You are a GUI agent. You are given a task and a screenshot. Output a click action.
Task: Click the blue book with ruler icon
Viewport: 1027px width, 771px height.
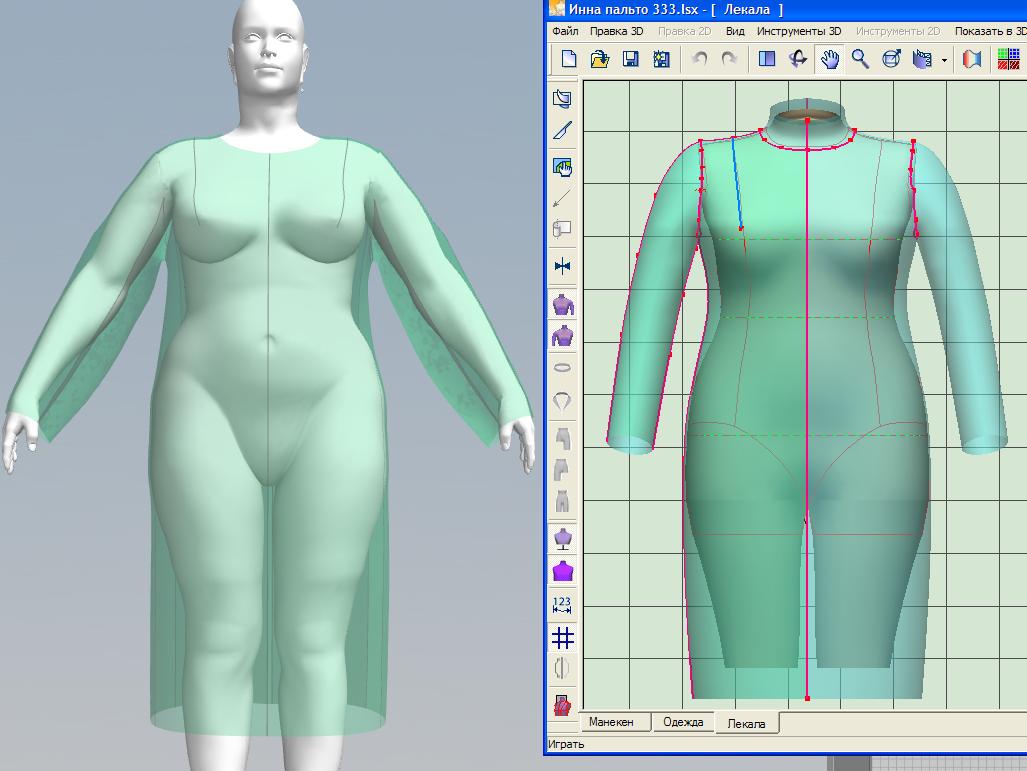click(x=922, y=59)
